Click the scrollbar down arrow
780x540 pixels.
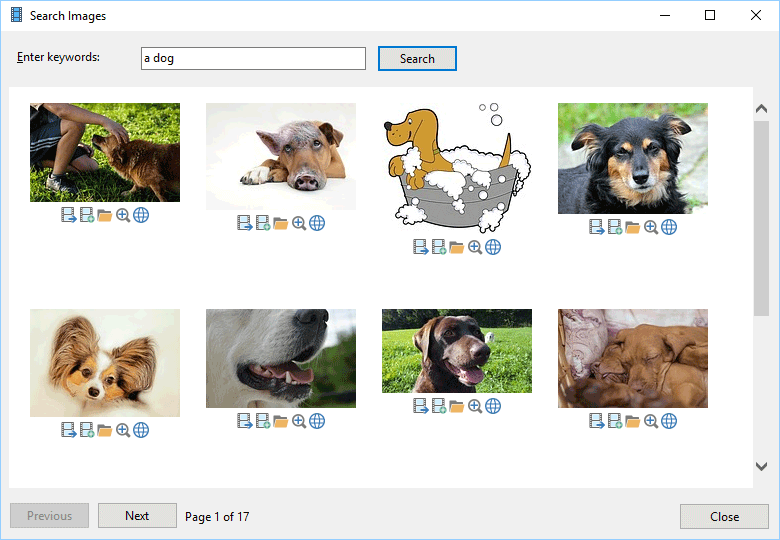pyautogui.click(x=762, y=466)
